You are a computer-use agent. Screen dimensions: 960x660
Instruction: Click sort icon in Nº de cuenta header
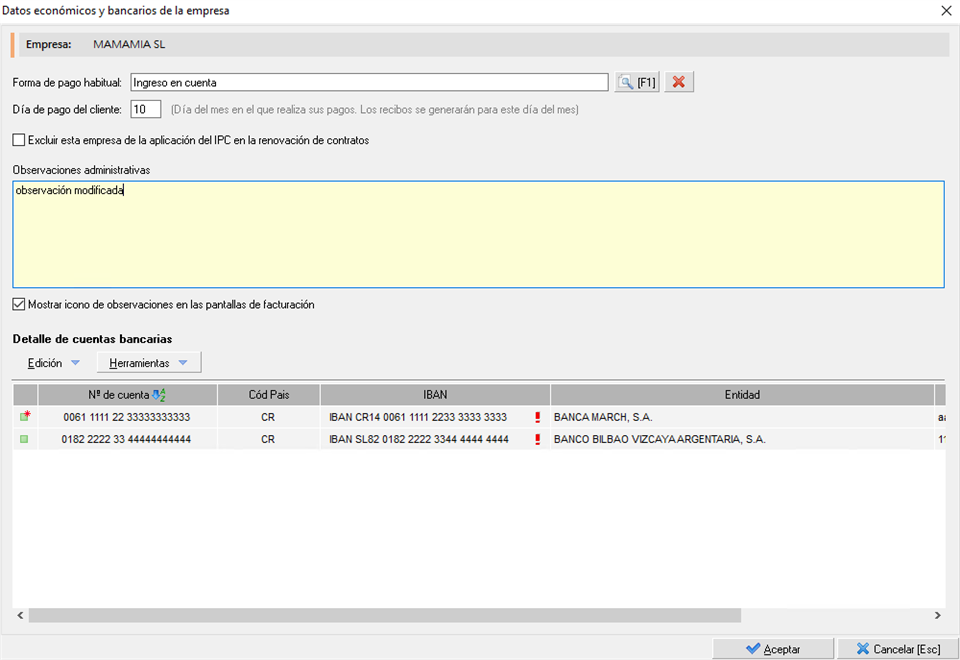coord(158,395)
